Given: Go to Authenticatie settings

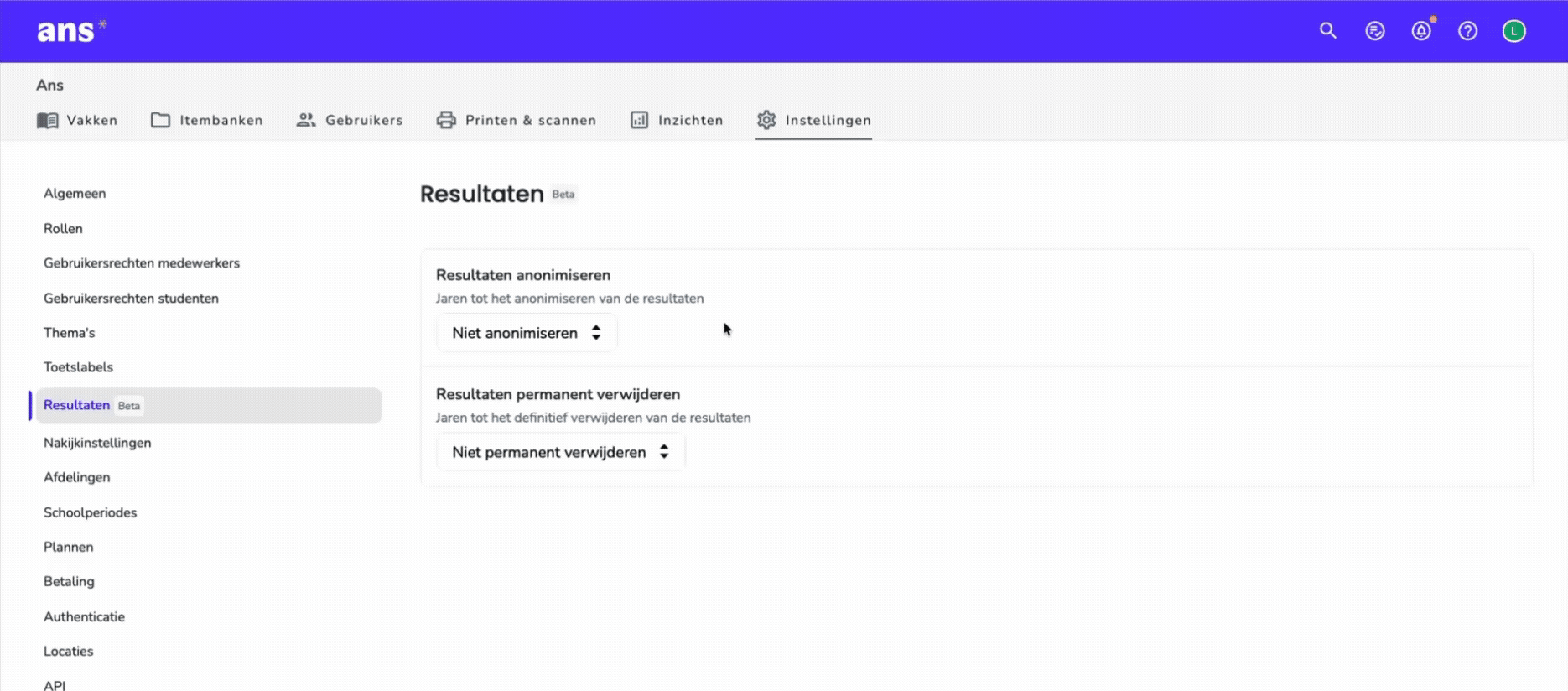Looking at the screenshot, I should (x=84, y=616).
